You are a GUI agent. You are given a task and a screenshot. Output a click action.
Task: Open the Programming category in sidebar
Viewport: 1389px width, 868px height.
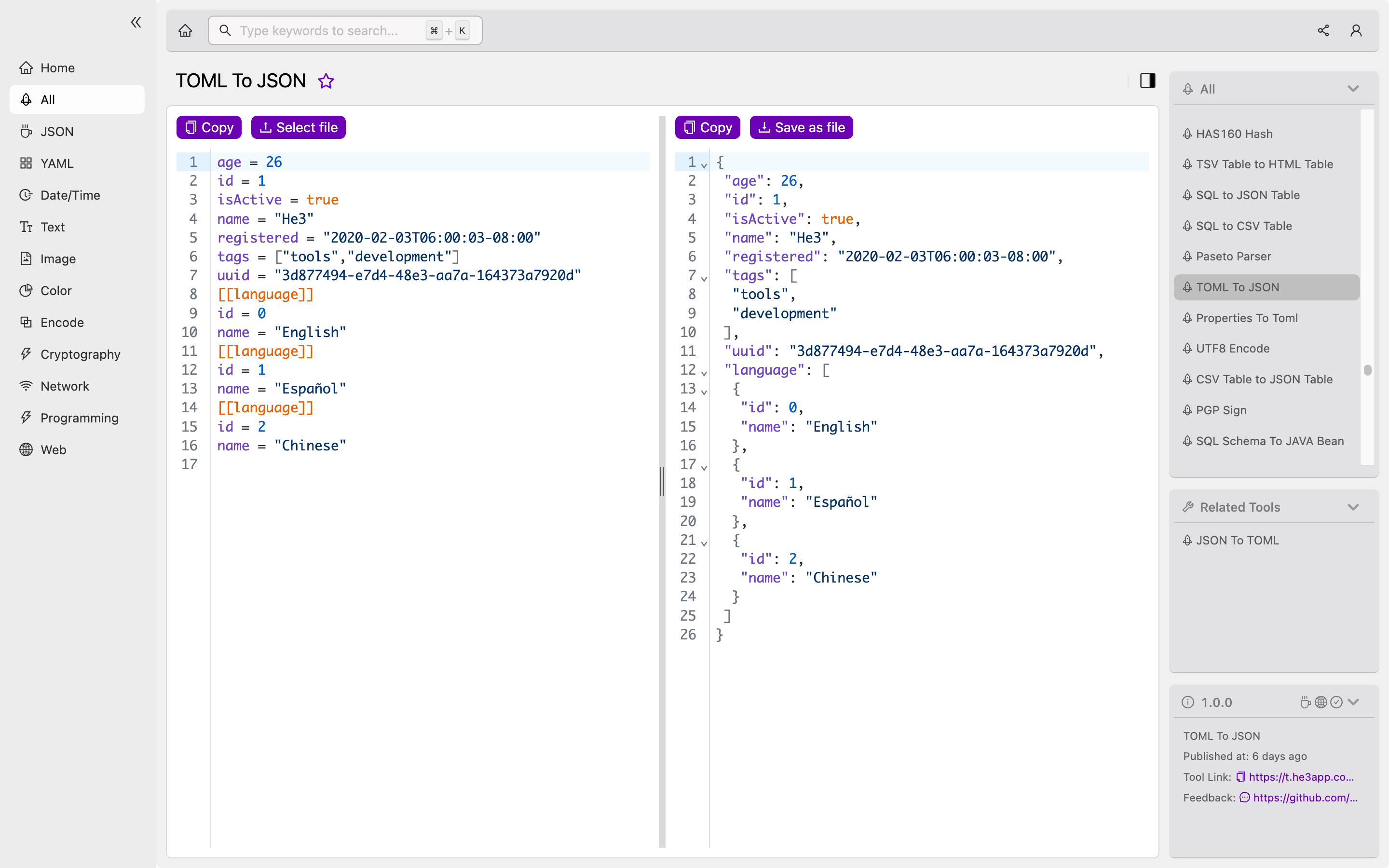click(77, 418)
